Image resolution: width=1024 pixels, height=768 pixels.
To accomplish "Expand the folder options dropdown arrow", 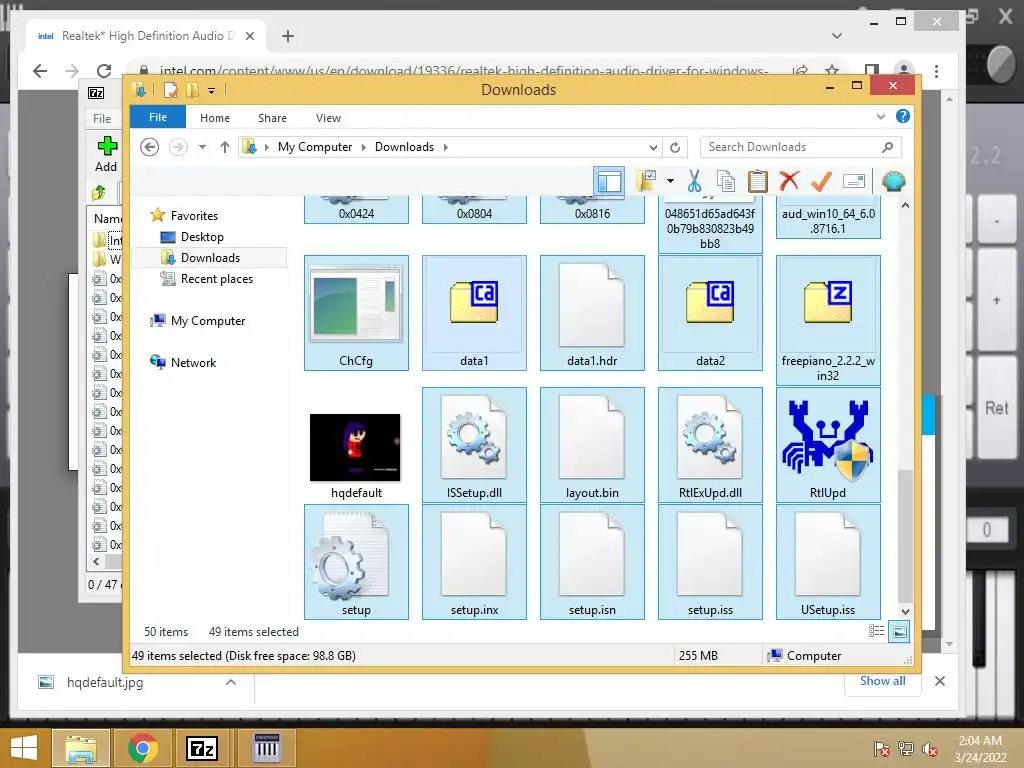I will [x=670, y=181].
